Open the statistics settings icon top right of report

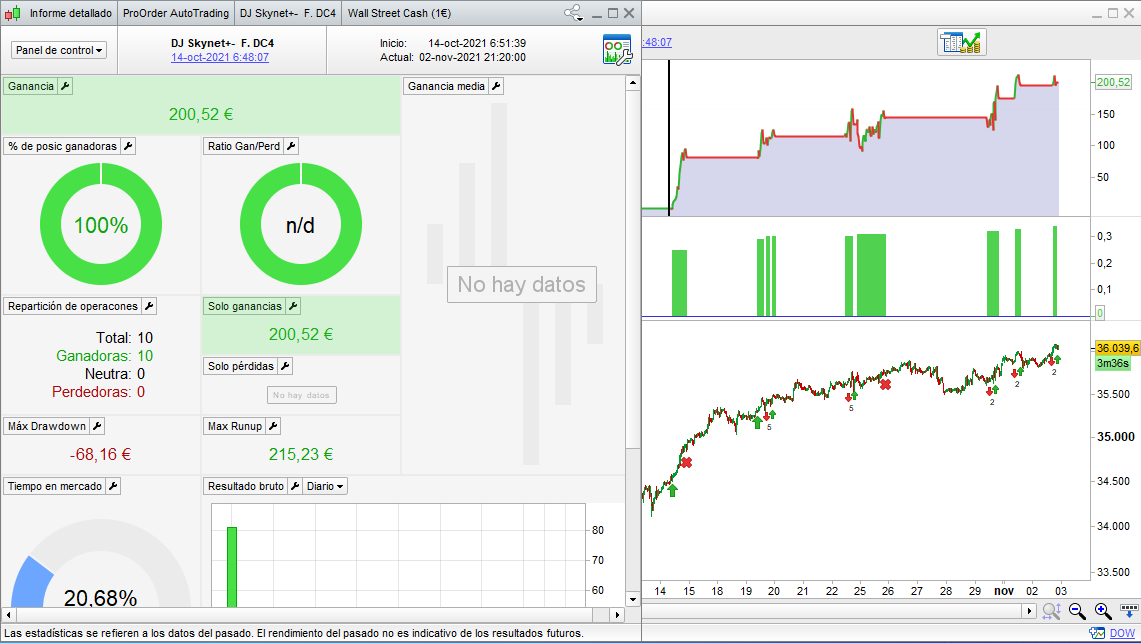coord(617,50)
